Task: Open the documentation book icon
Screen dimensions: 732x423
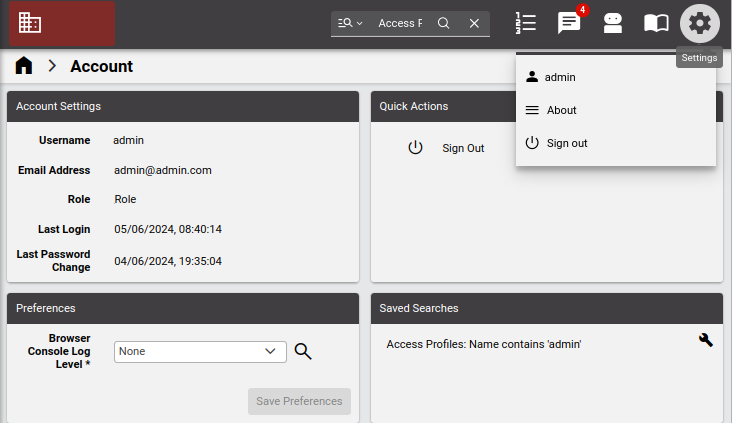Action: coord(656,23)
